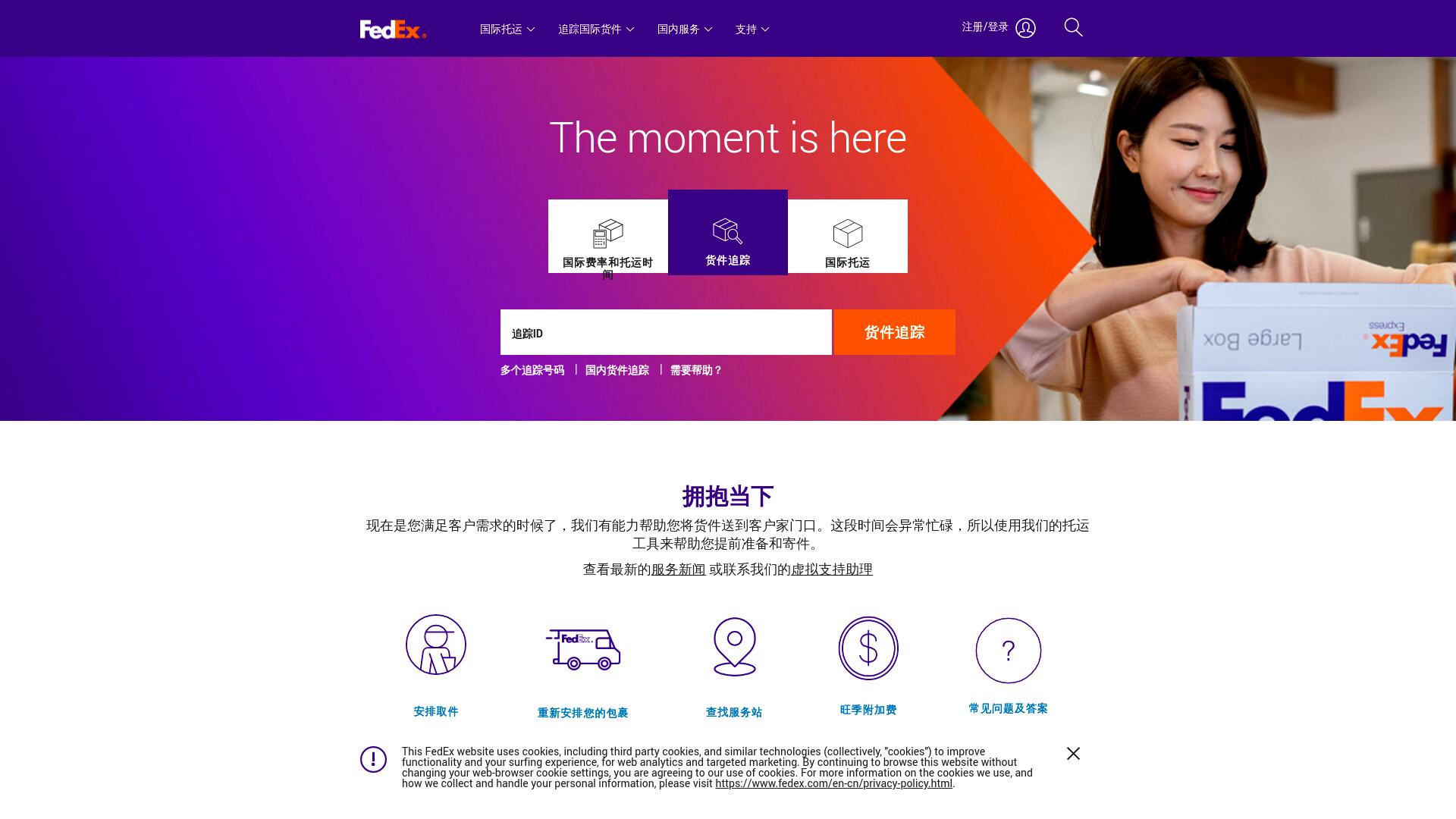The height and width of the screenshot is (819, 1456).
Task: Click the user account avatar icon
Action: [x=1025, y=28]
